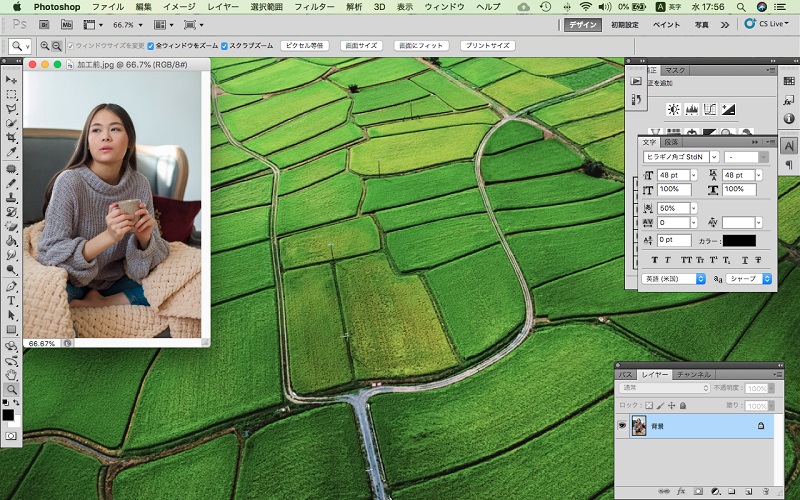
Task: Click the zoom out magnifier option
Action: pos(57,46)
